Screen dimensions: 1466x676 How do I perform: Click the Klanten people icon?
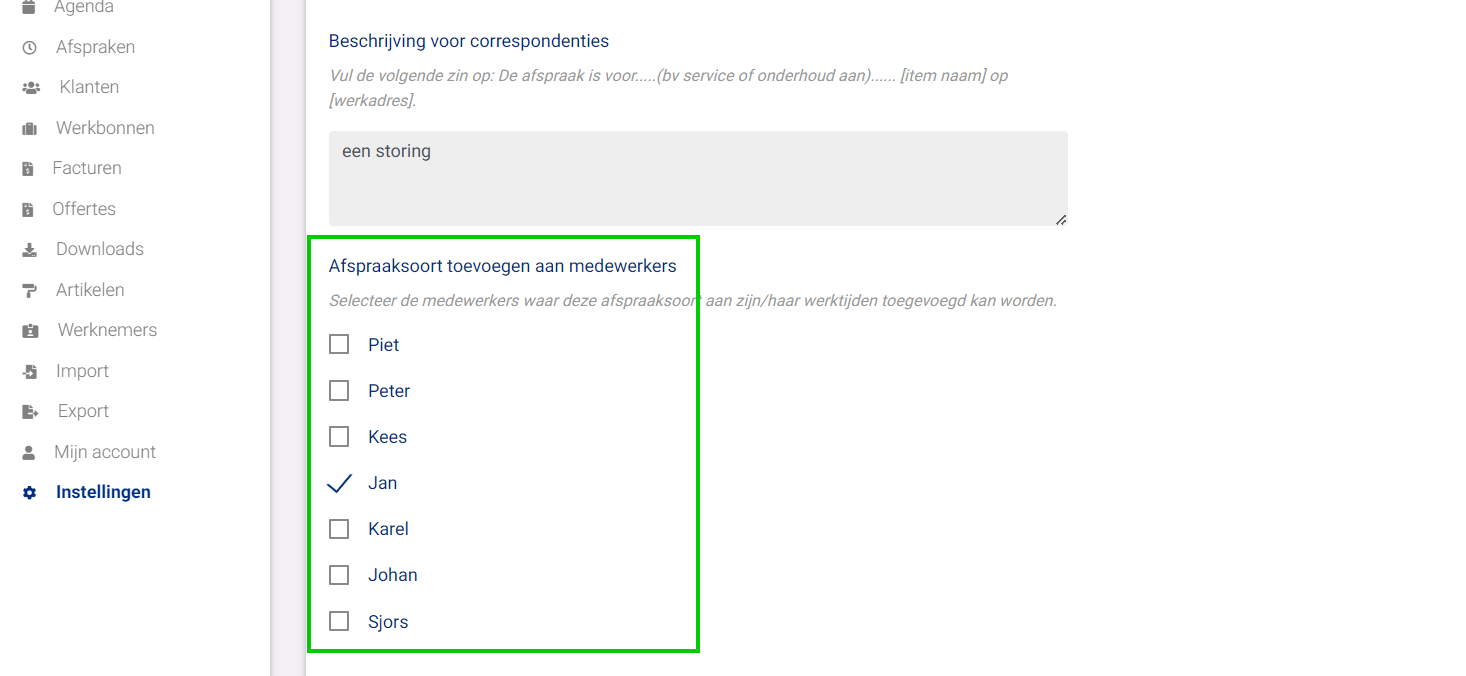click(30, 88)
